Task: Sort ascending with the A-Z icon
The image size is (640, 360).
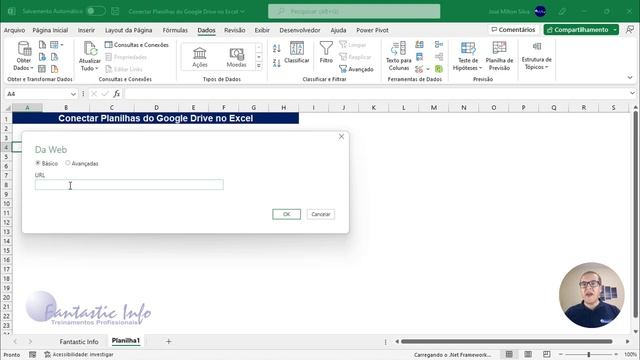Action: 276,48
